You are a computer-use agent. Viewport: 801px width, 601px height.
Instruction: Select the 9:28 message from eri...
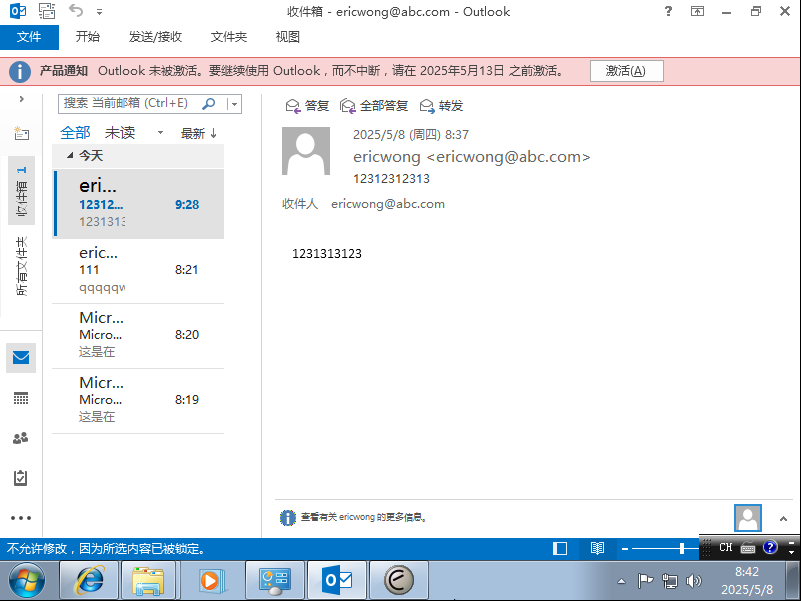138,204
